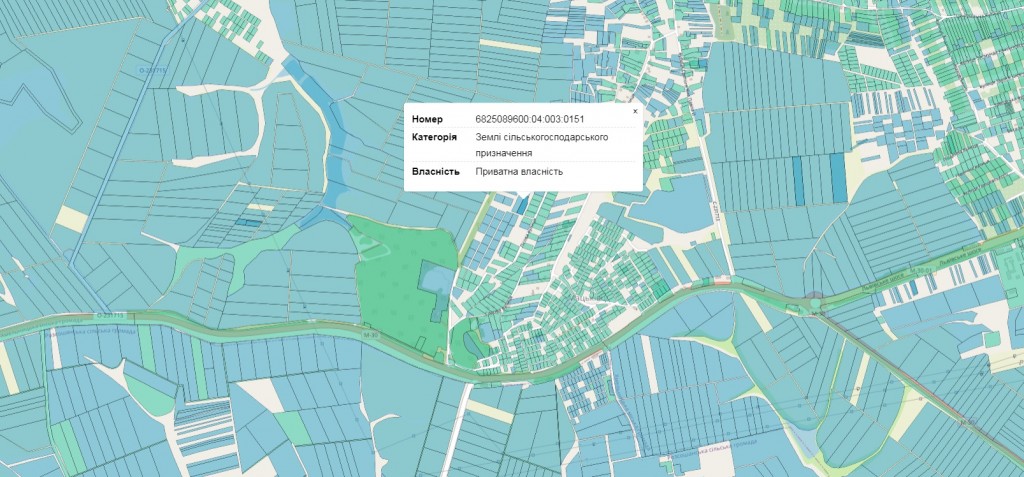
Task: Click the Категорія label in popup
Action: (x=434, y=137)
